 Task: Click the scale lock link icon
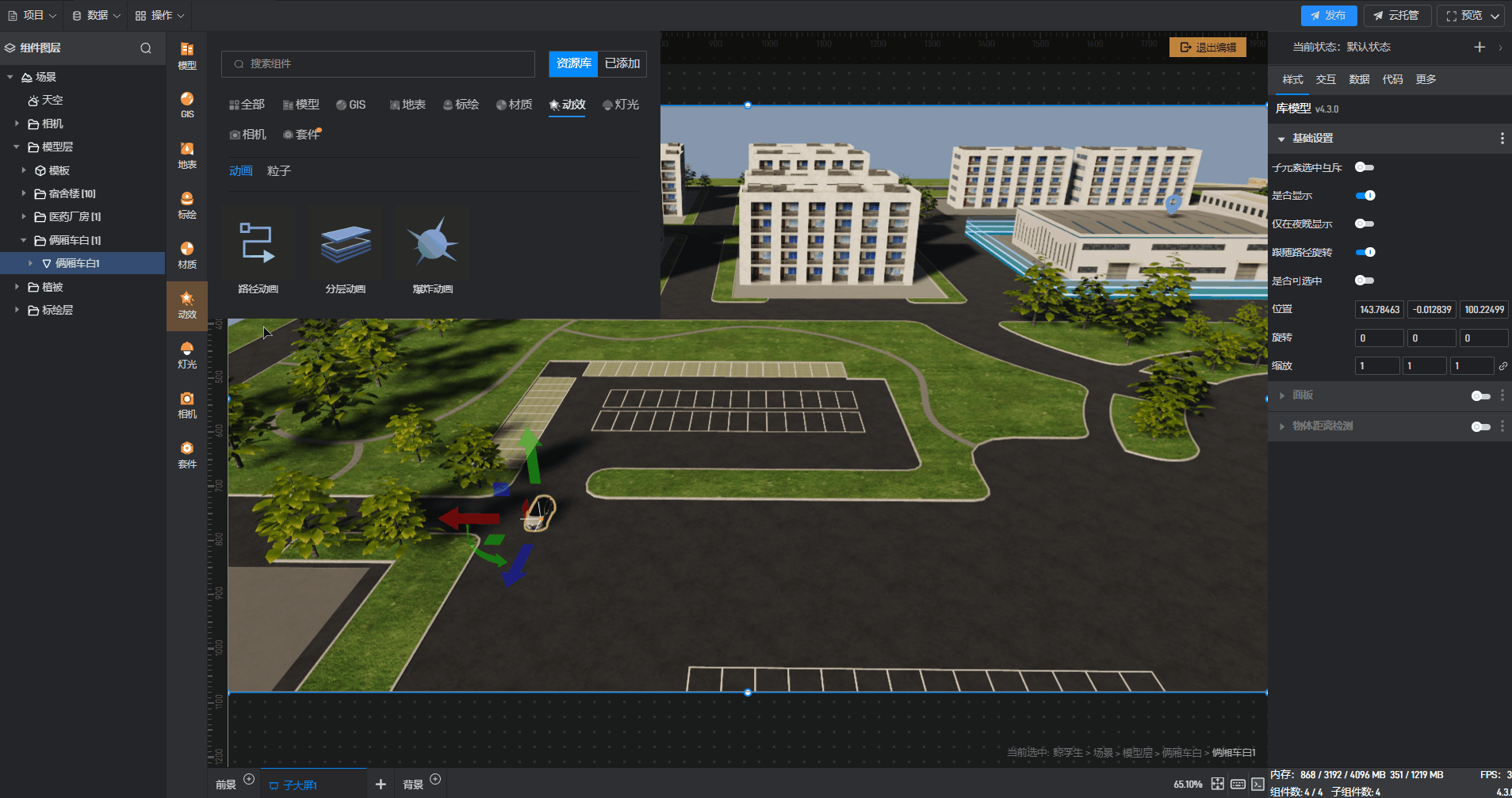[1502, 366]
